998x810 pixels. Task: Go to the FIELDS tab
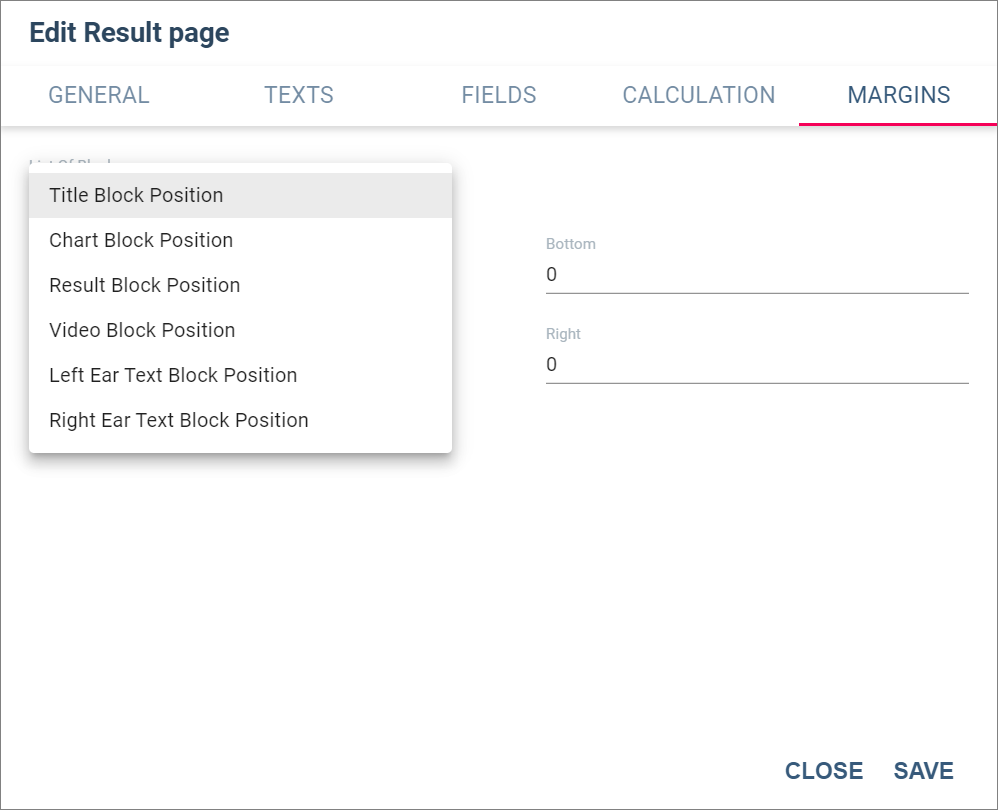[498, 95]
